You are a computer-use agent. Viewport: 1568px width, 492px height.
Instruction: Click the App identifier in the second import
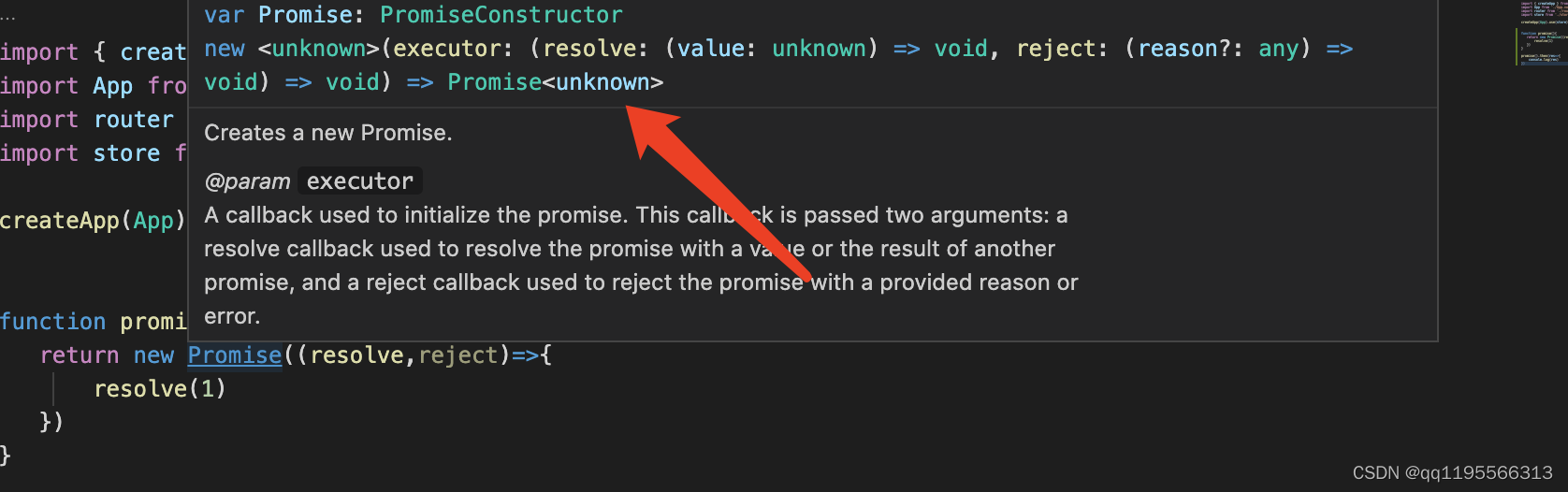pyautogui.click(x=113, y=86)
